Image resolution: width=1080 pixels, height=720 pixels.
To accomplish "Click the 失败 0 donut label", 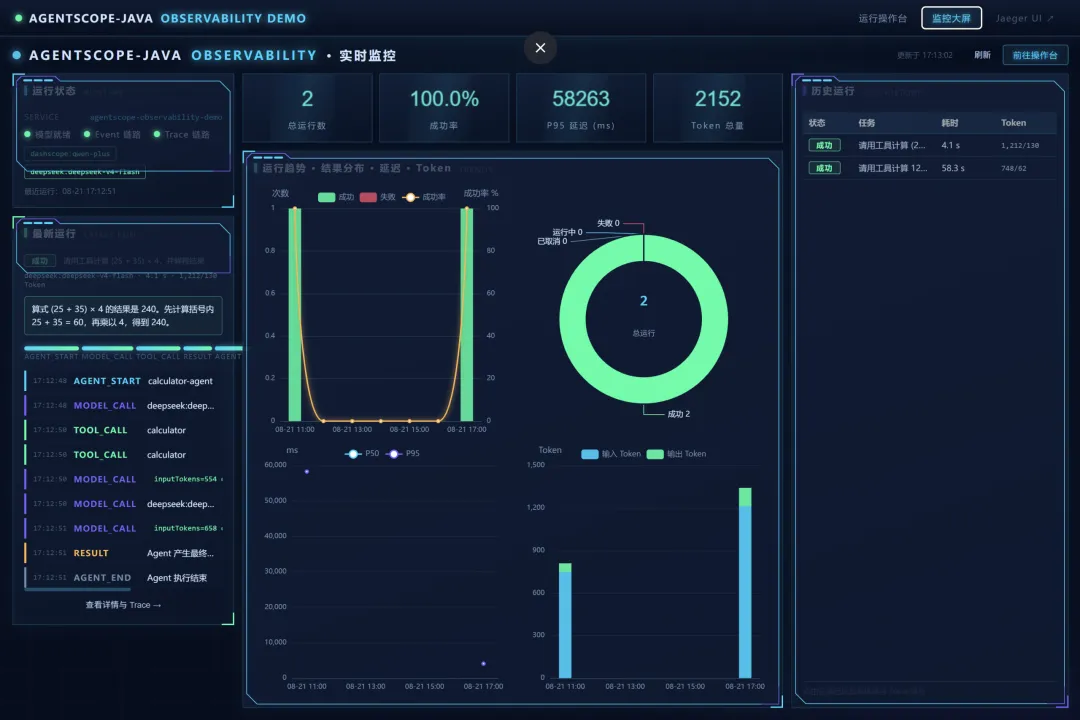I will (x=608, y=223).
